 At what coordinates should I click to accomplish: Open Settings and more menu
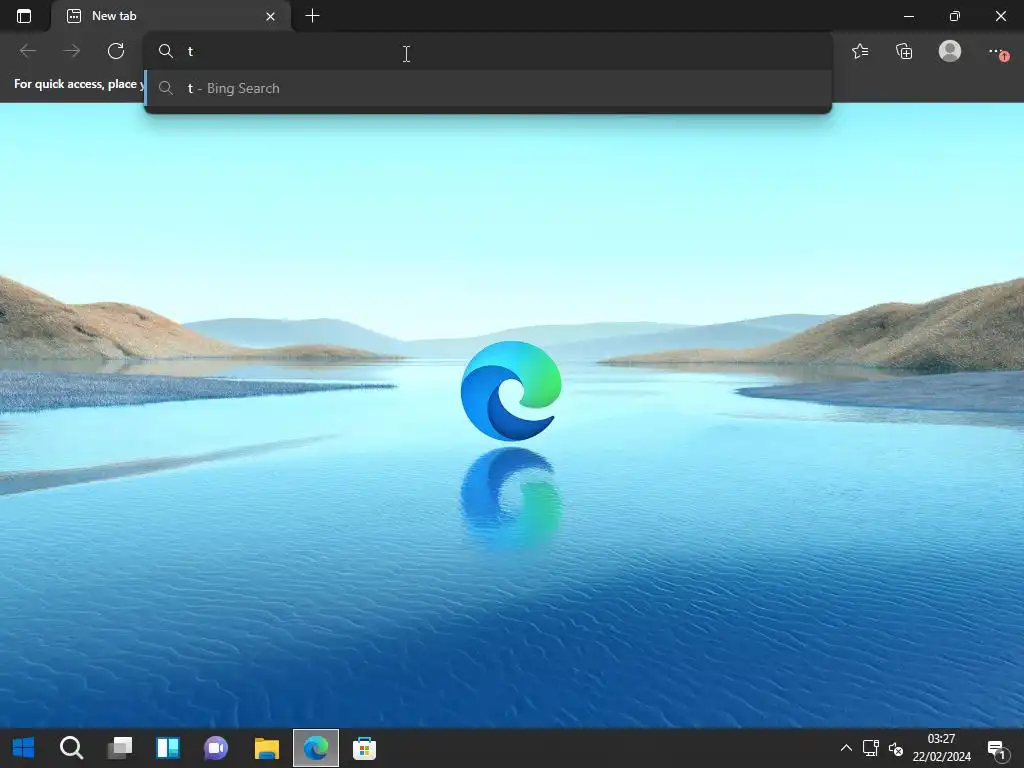pos(997,51)
